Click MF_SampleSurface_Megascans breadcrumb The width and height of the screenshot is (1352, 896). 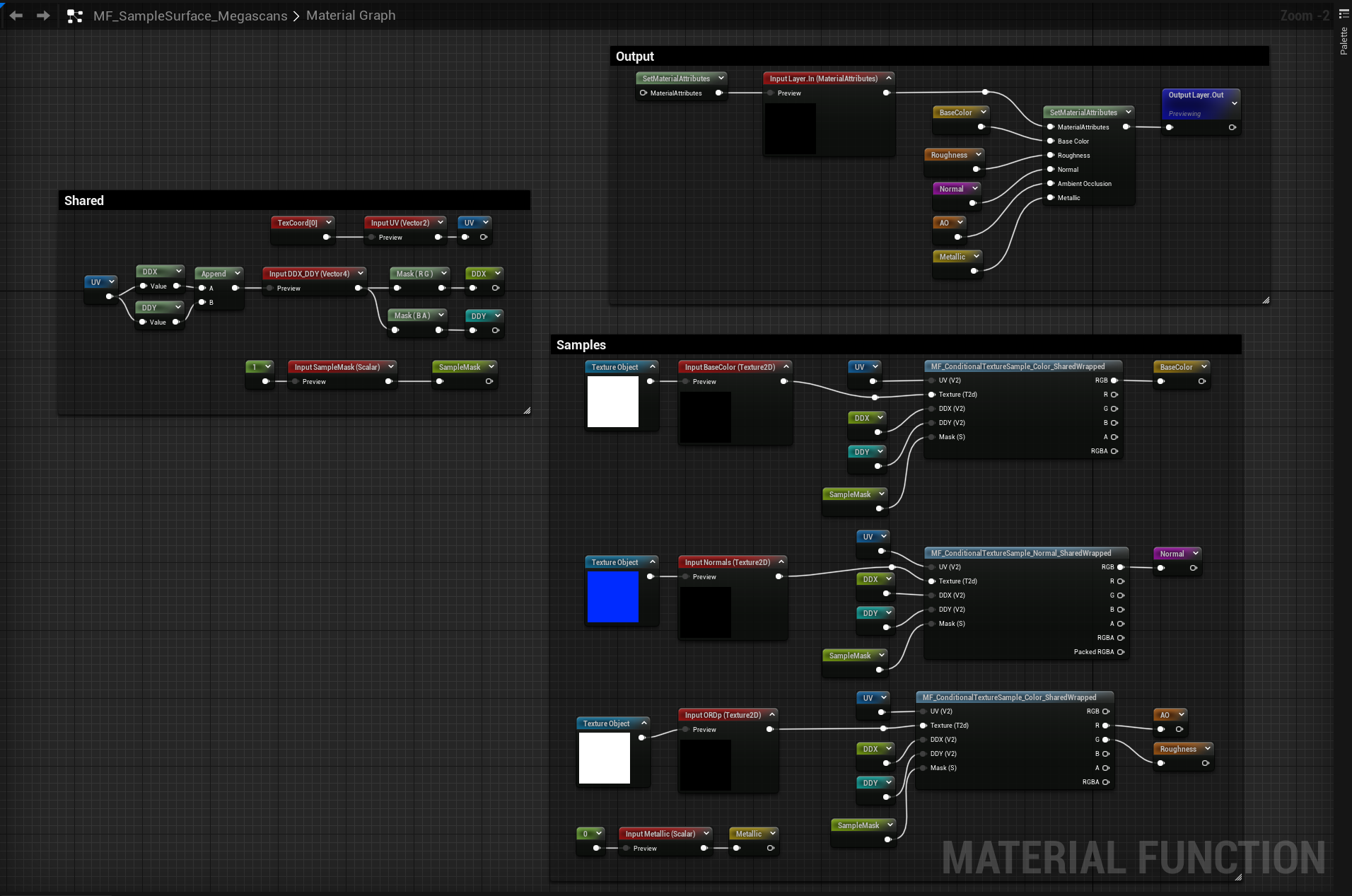[190, 15]
